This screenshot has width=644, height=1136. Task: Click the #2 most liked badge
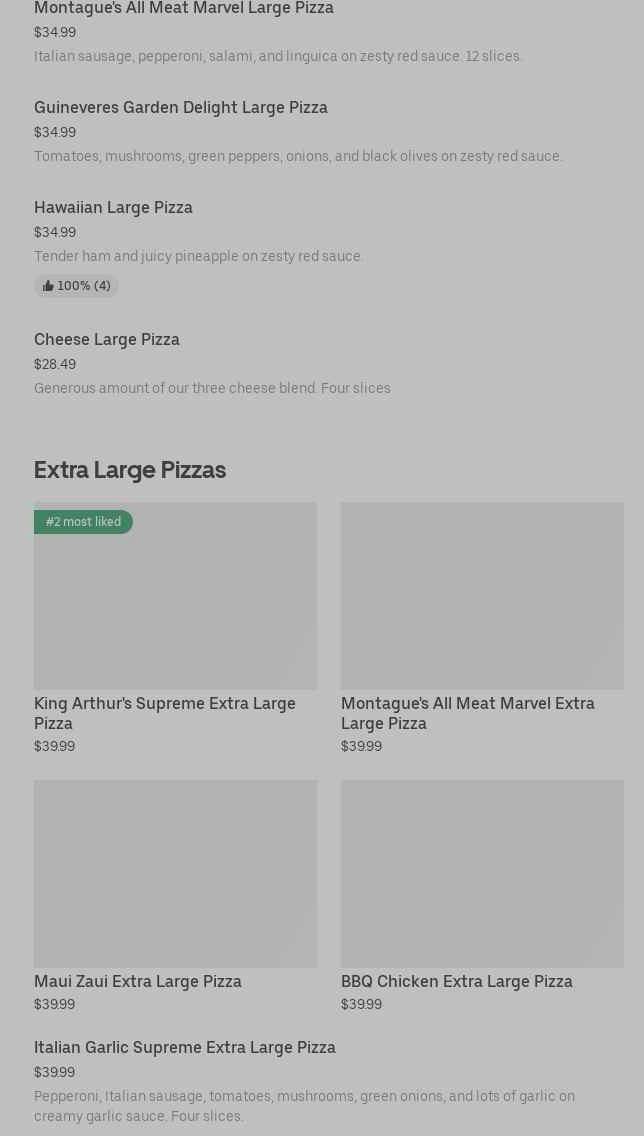(83, 522)
